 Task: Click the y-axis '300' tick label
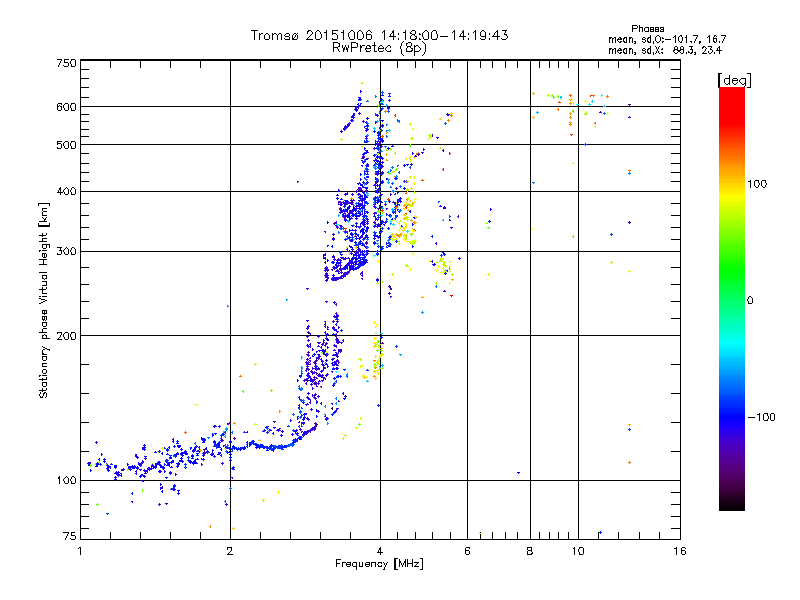click(x=66, y=252)
